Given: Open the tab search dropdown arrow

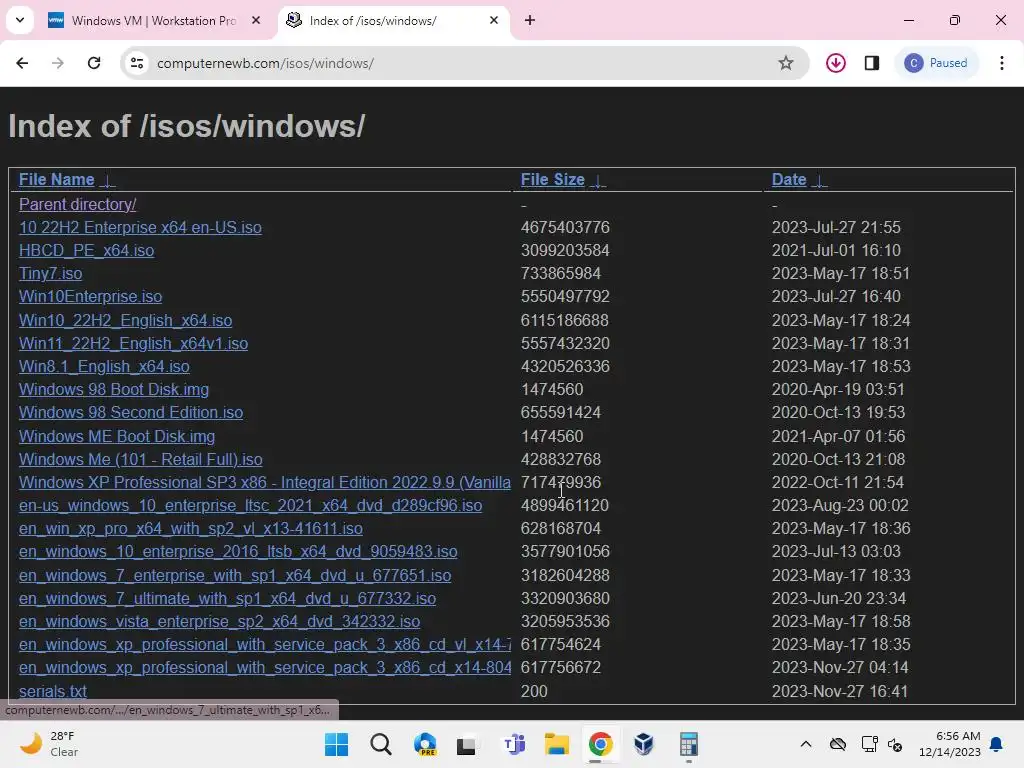Looking at the screenshot, I should 20,20.
